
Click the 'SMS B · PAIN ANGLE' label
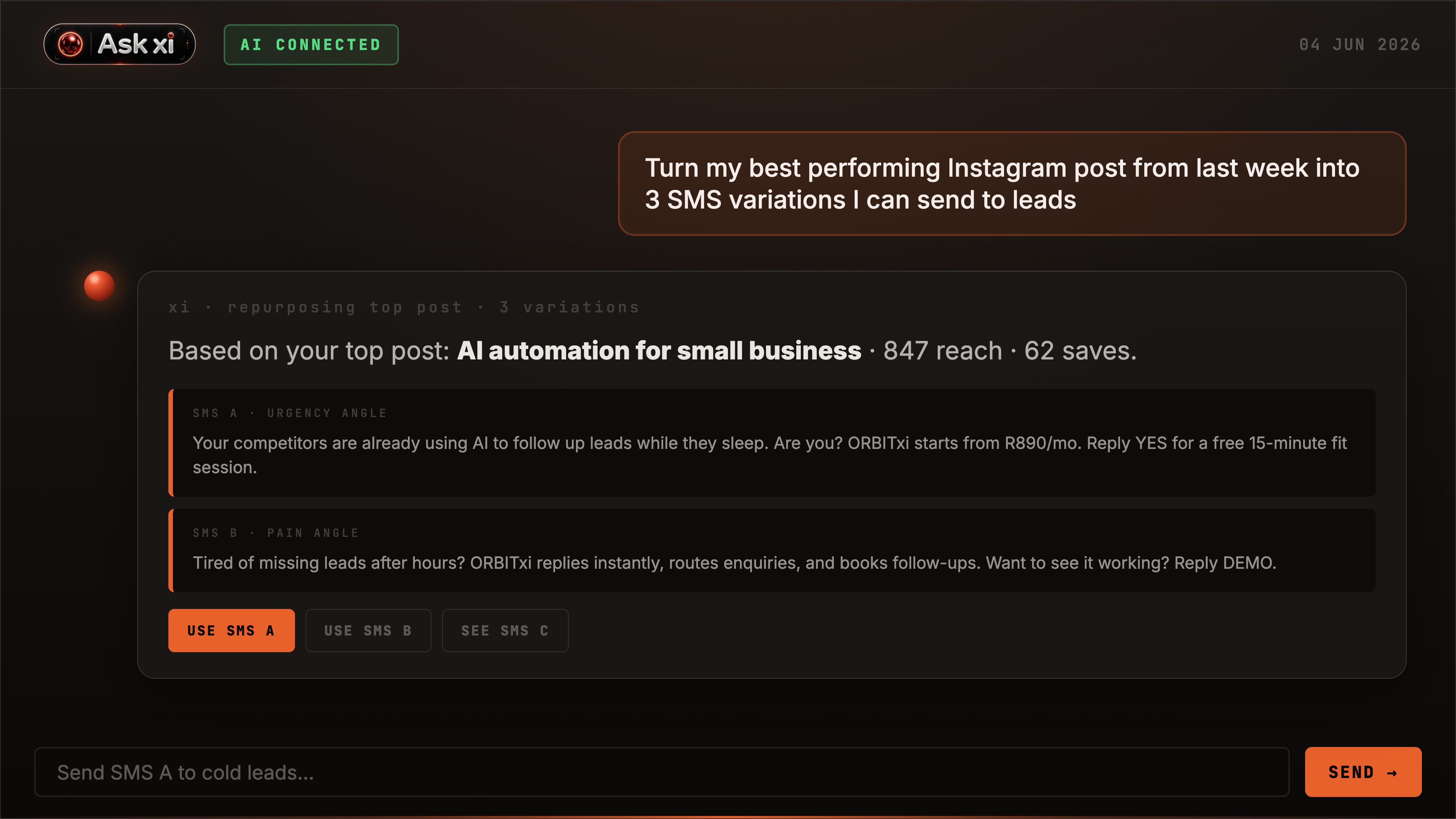(276, 532)
